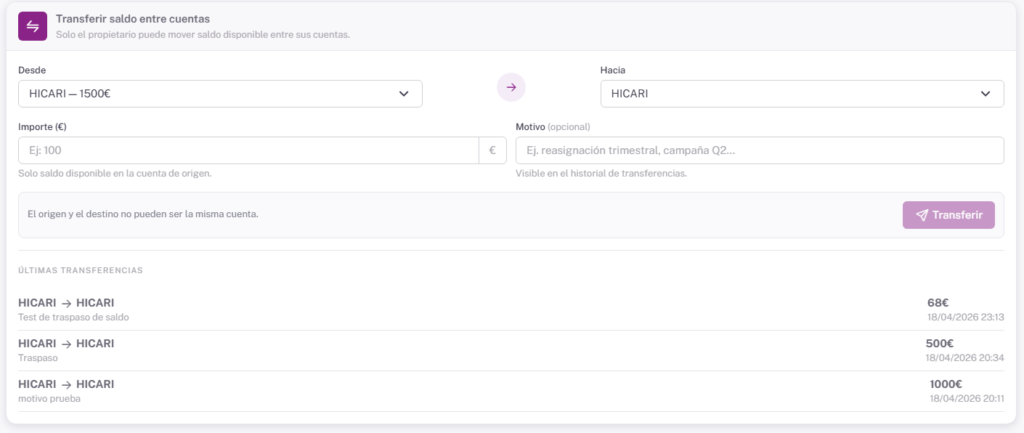Expand the Hacia destination account dropdown

[801, 94]
